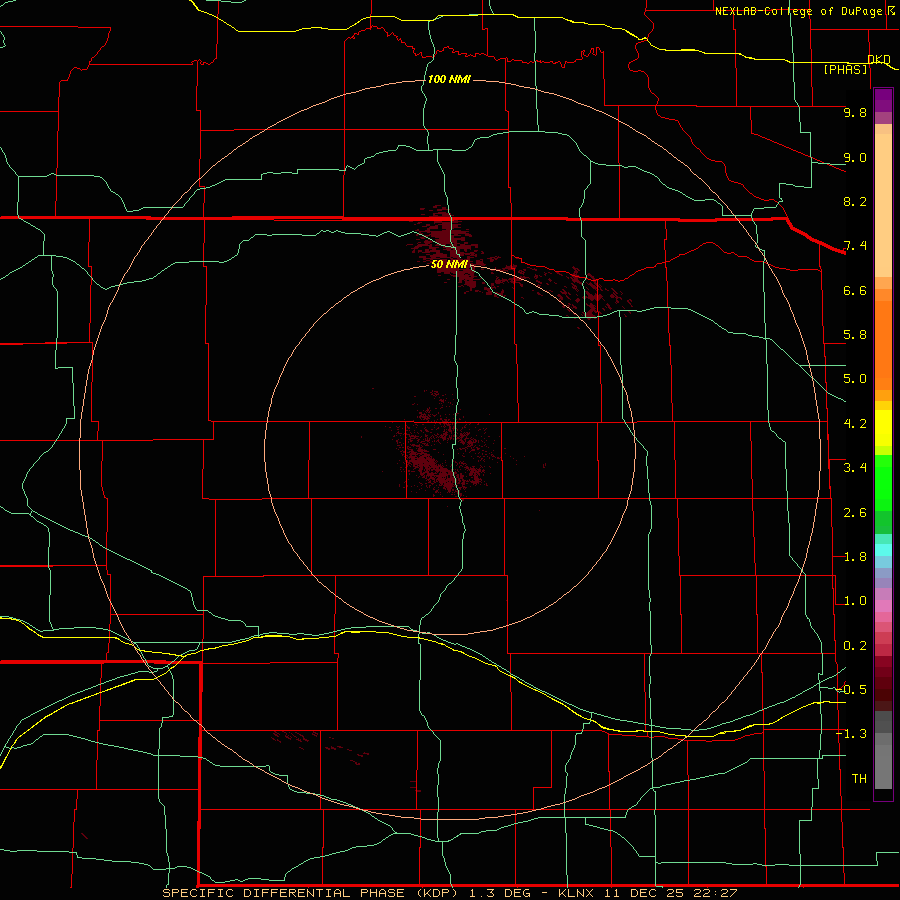Select the 50 NMI range ring label
The height and width of the screenshot is (900, 900).
[449, 264]
